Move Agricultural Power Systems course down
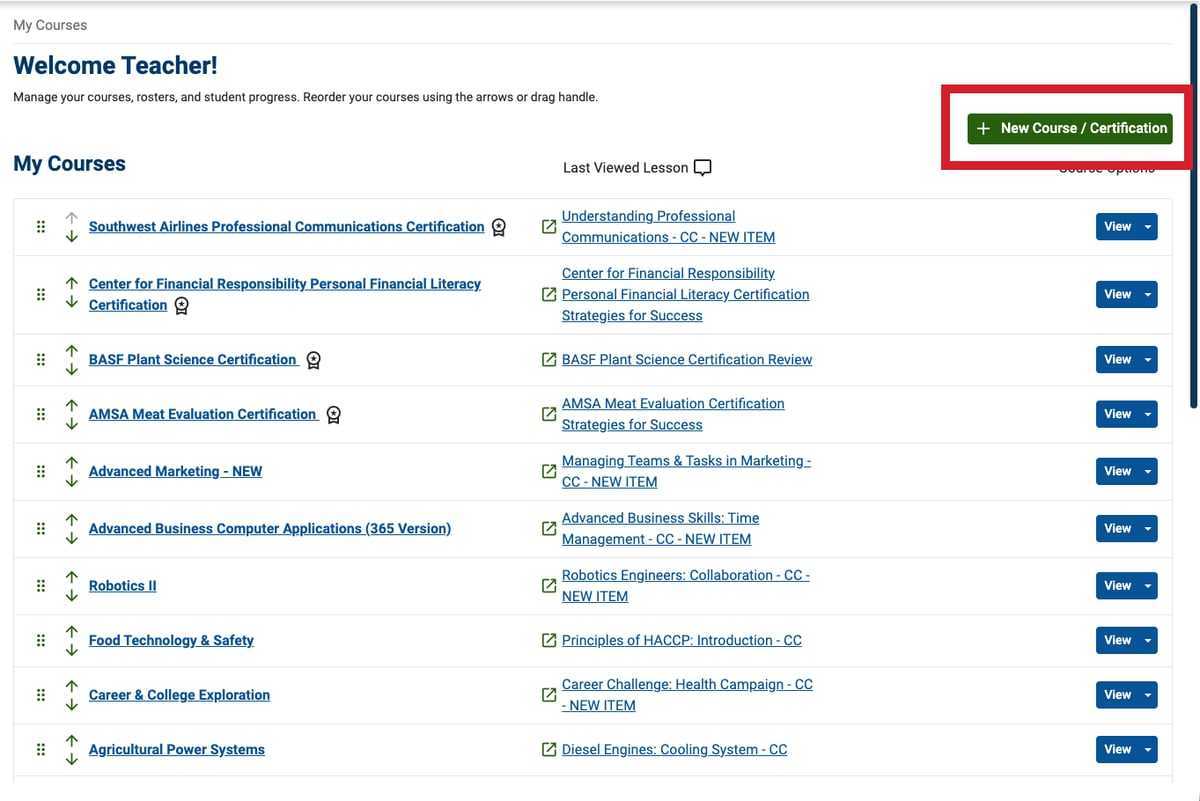 point(71,759)
